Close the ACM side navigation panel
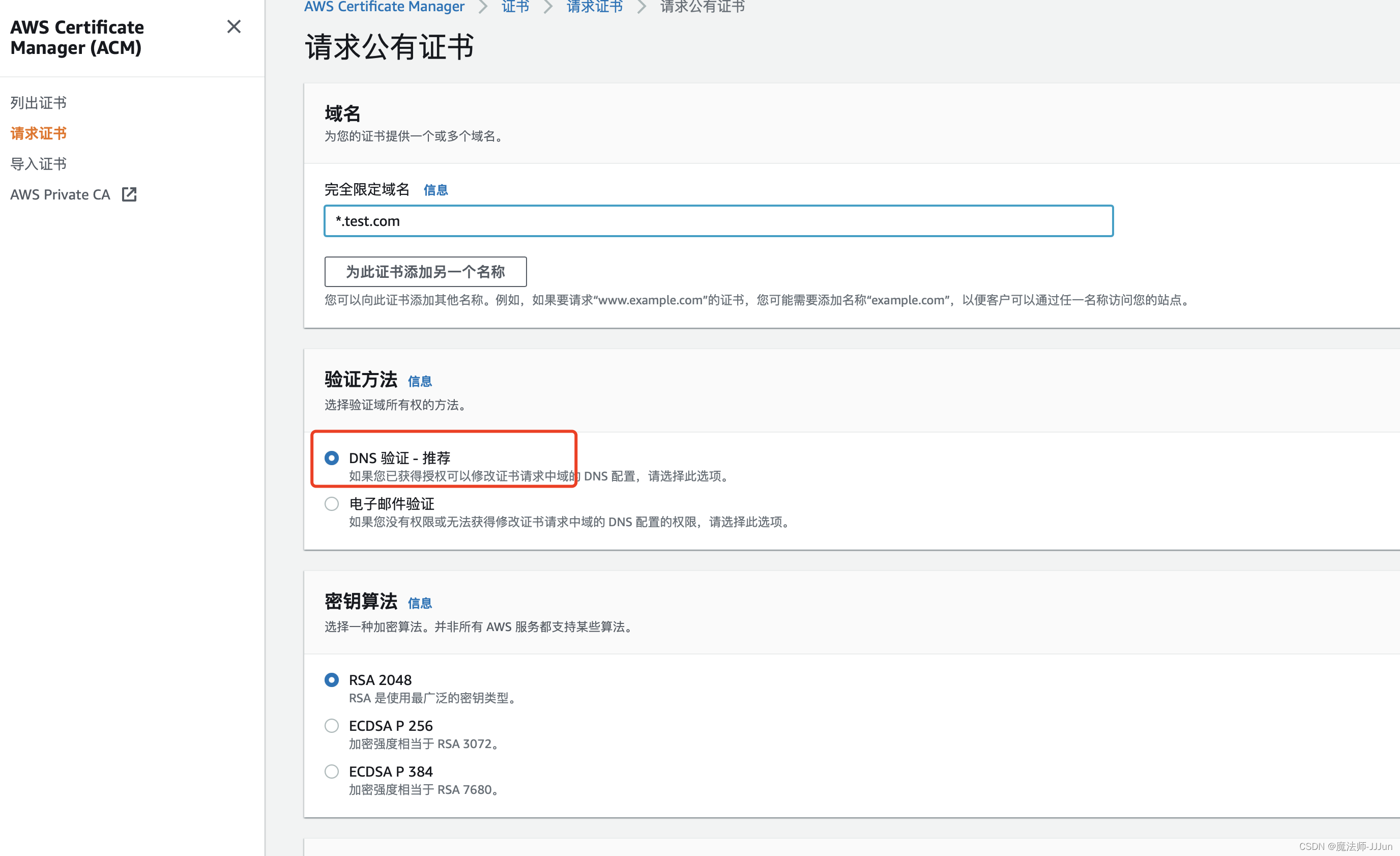The width and height of the screenshot is (1400, 856). tap(234, 26)
